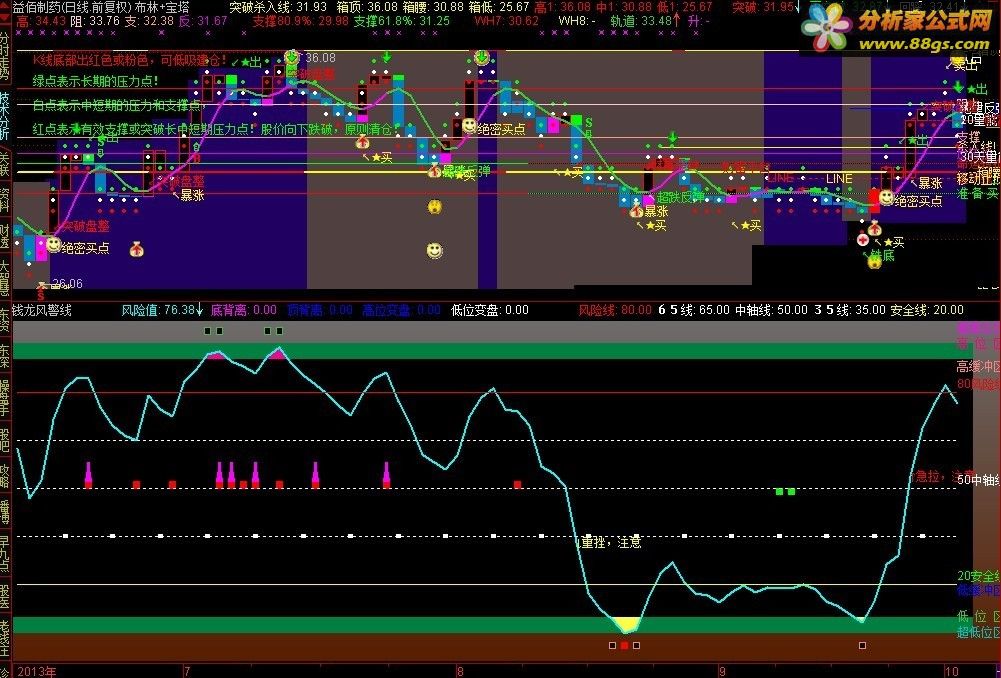1001x678 pixels.
Task: Click smiley left of 绝密买点 in late September
Action: coord(886,199)
